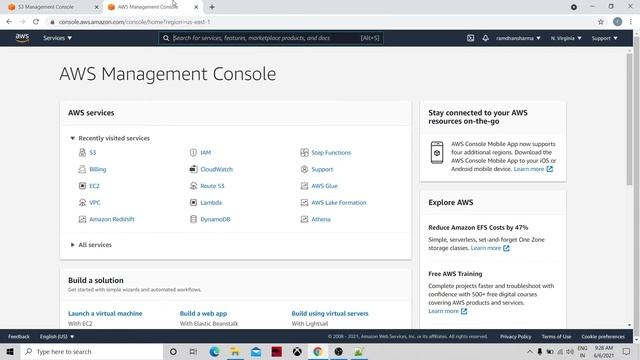This screenshot has height=360, width=640.
Task: Click the browser address bar URL
Action: click(134, 22)
